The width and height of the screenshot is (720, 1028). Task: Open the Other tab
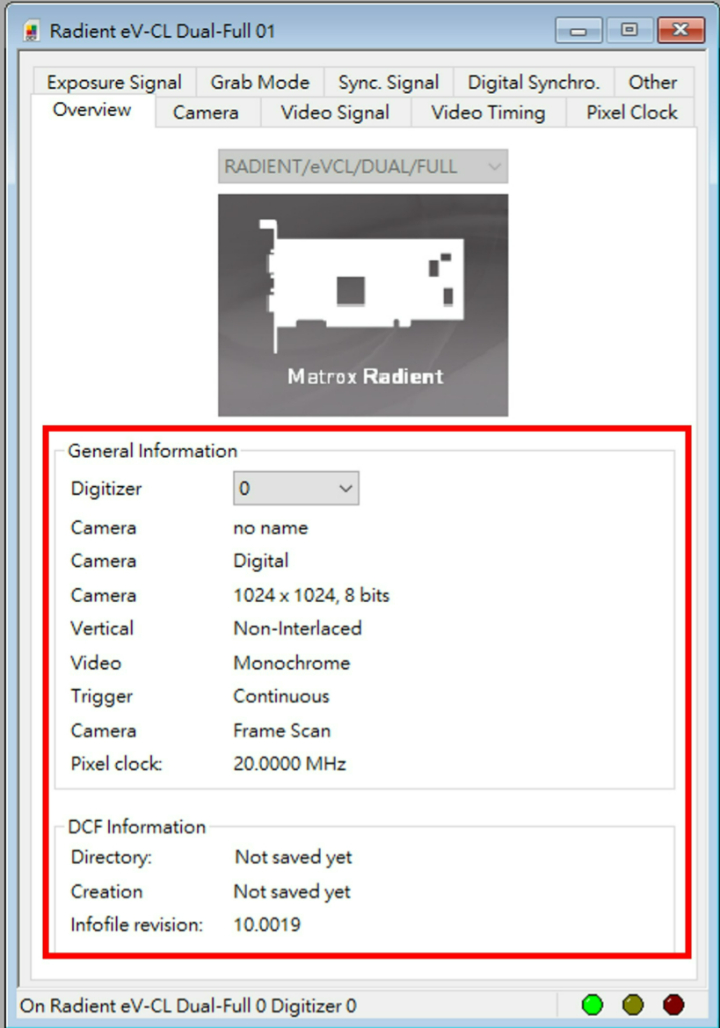pos(652,83)
